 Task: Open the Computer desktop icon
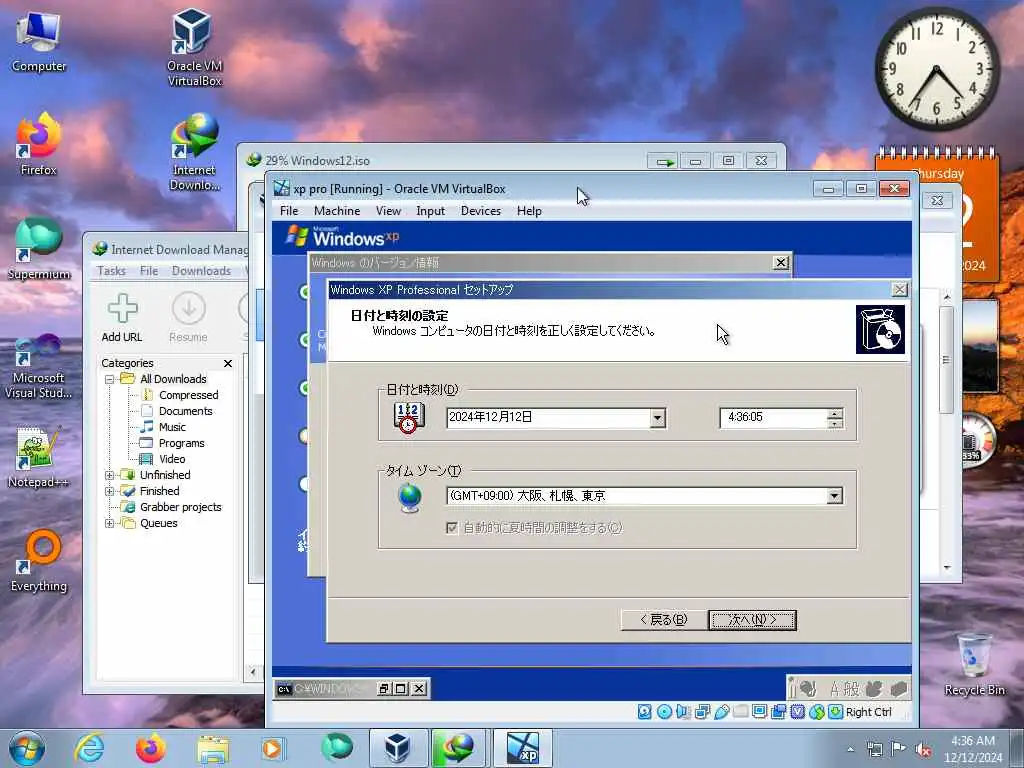[x=39, y=40]
